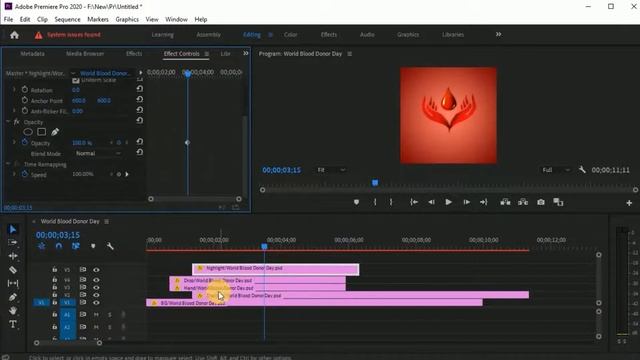
Task: Play the program monitor
Action: tap(448, 202)
